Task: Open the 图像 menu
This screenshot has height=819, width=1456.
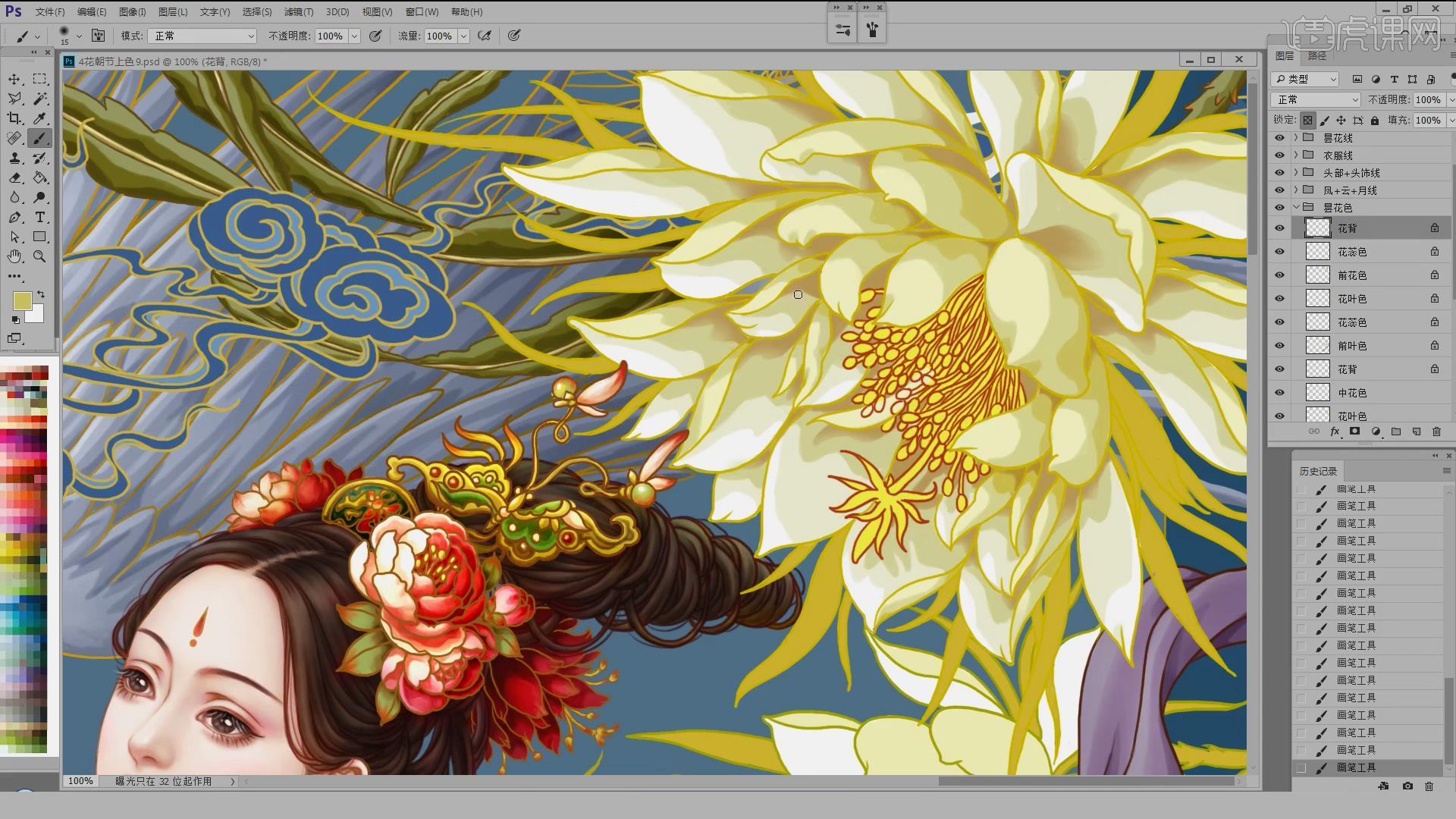Action: tap(132, 12)
